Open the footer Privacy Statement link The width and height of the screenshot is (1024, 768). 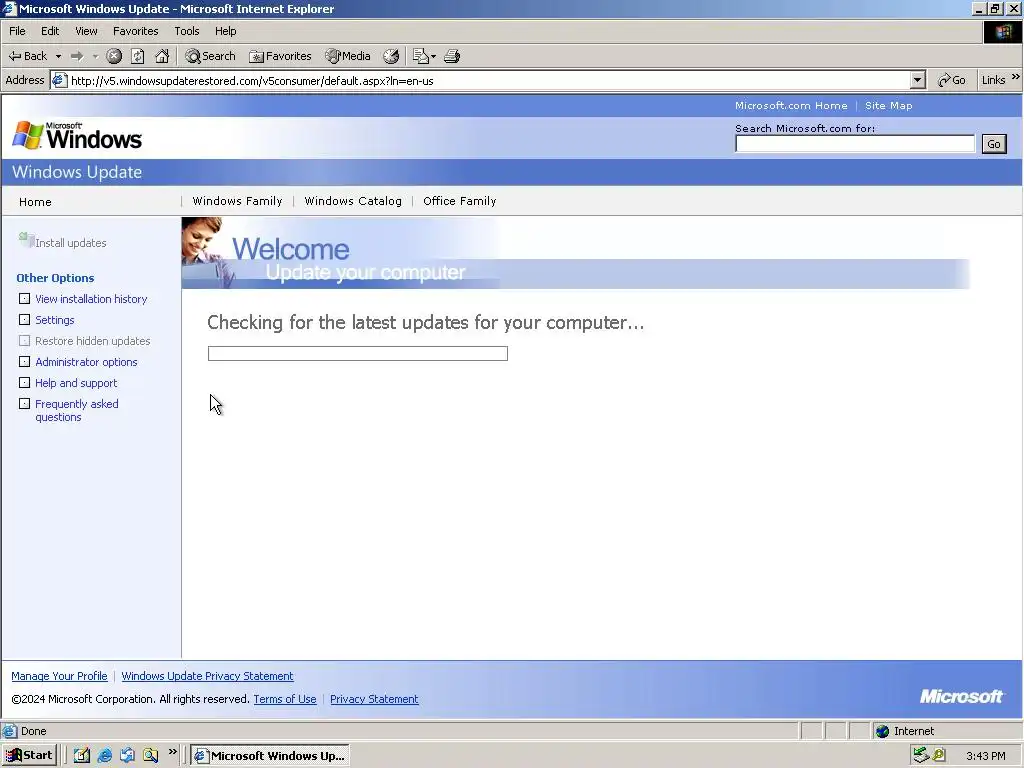pos(374,699)
